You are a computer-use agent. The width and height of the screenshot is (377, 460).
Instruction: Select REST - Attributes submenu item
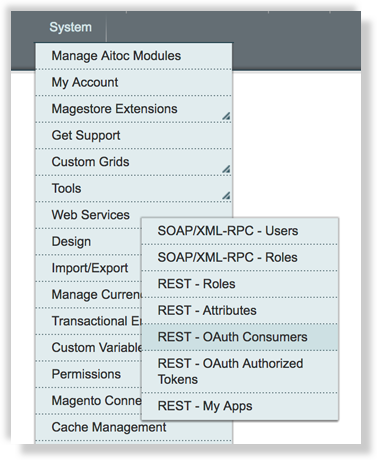point(240,311)
